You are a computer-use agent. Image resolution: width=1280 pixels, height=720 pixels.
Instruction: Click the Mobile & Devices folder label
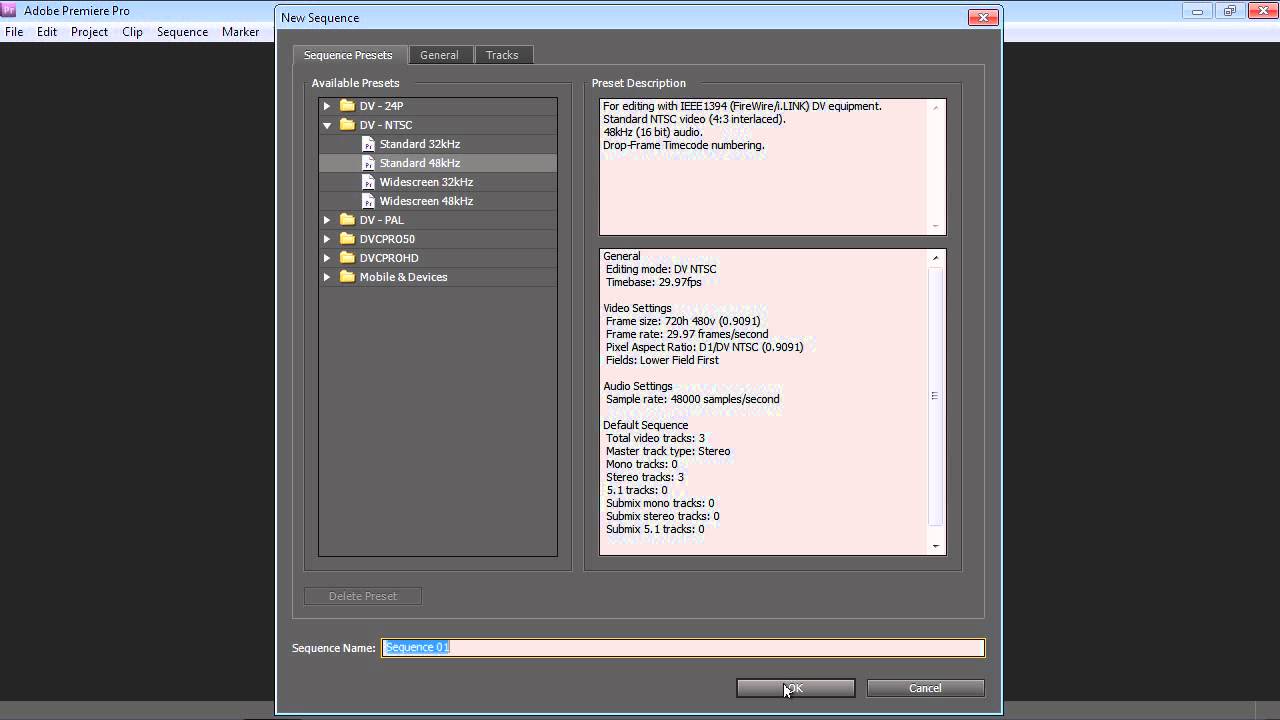(403, 277)
